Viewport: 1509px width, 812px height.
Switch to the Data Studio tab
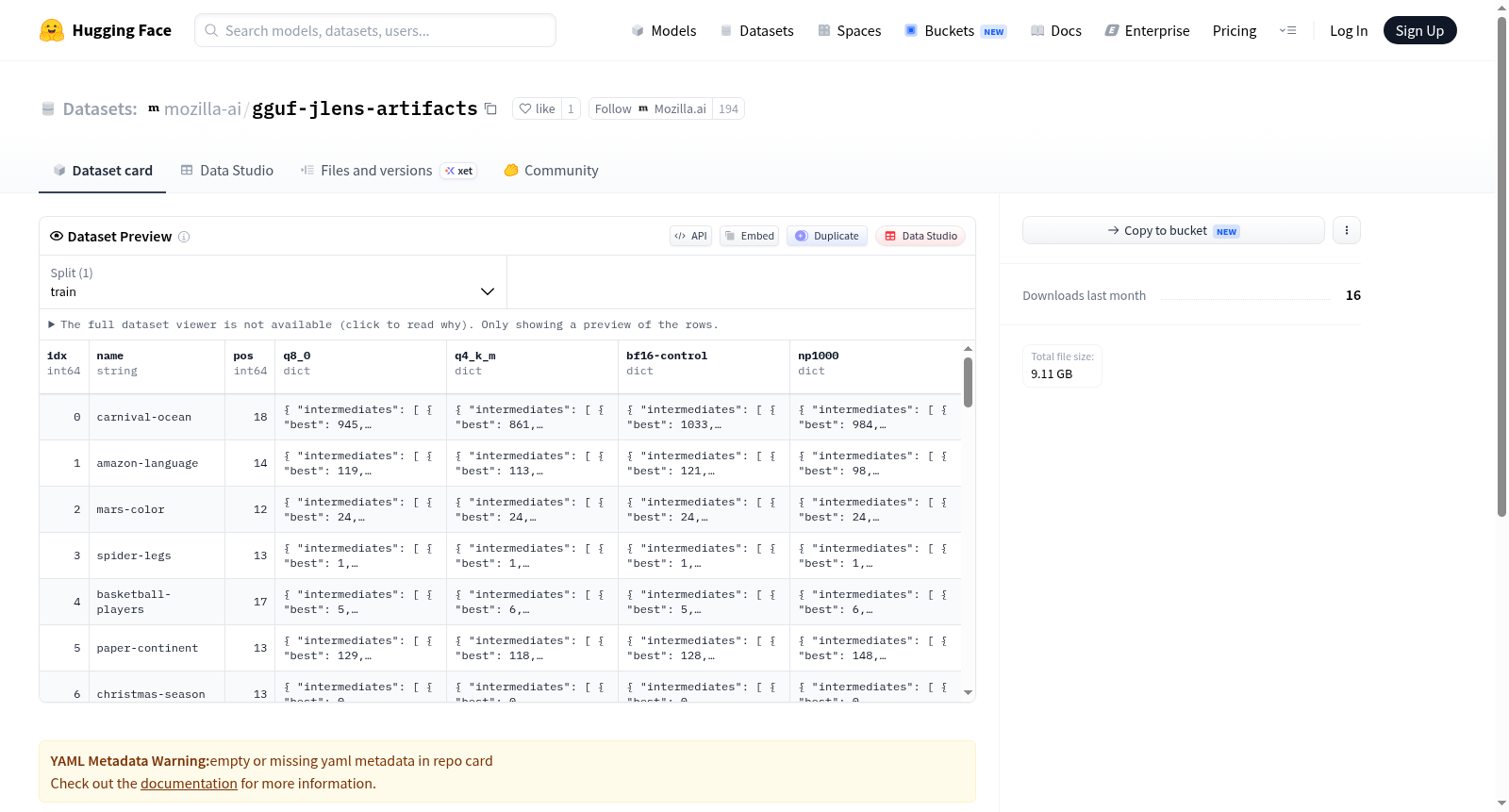[x=227, y=171]
